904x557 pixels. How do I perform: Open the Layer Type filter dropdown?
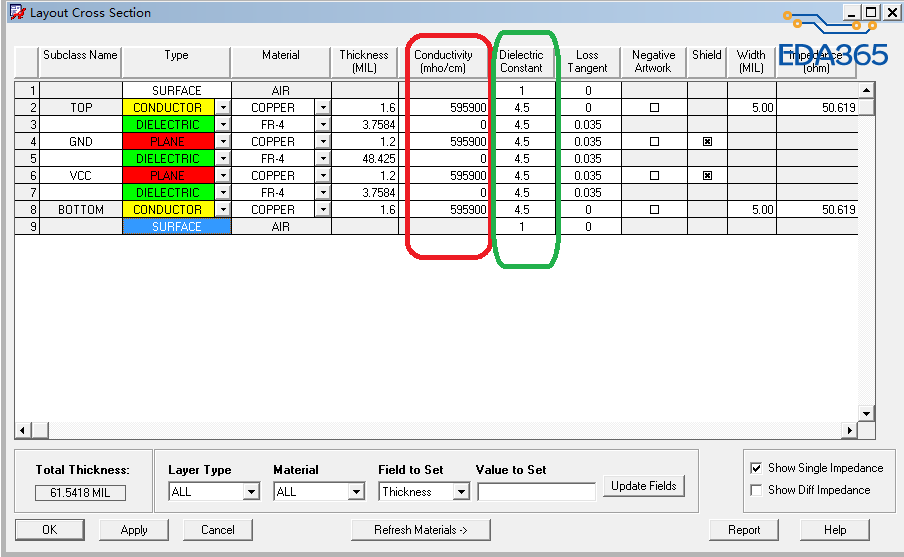[x=251, y=492]
